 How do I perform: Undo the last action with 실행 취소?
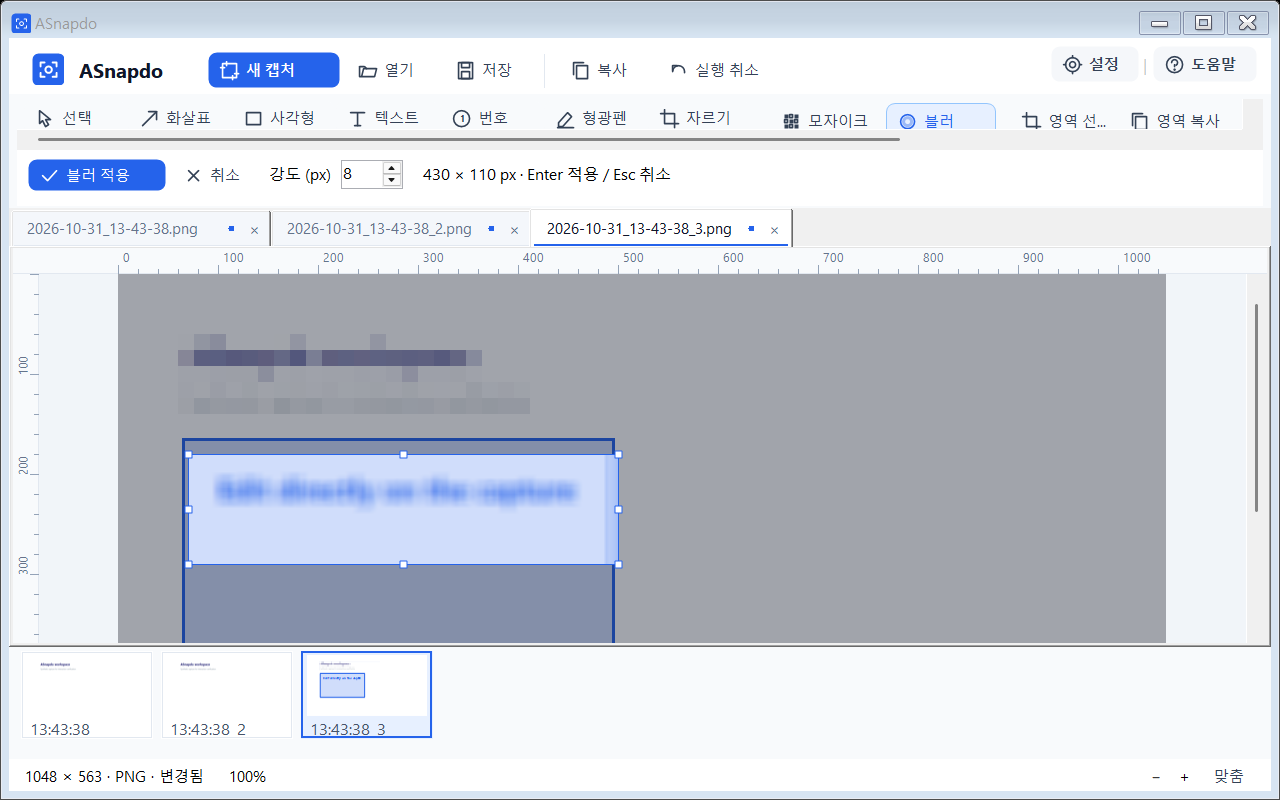[x=714, y=70]
